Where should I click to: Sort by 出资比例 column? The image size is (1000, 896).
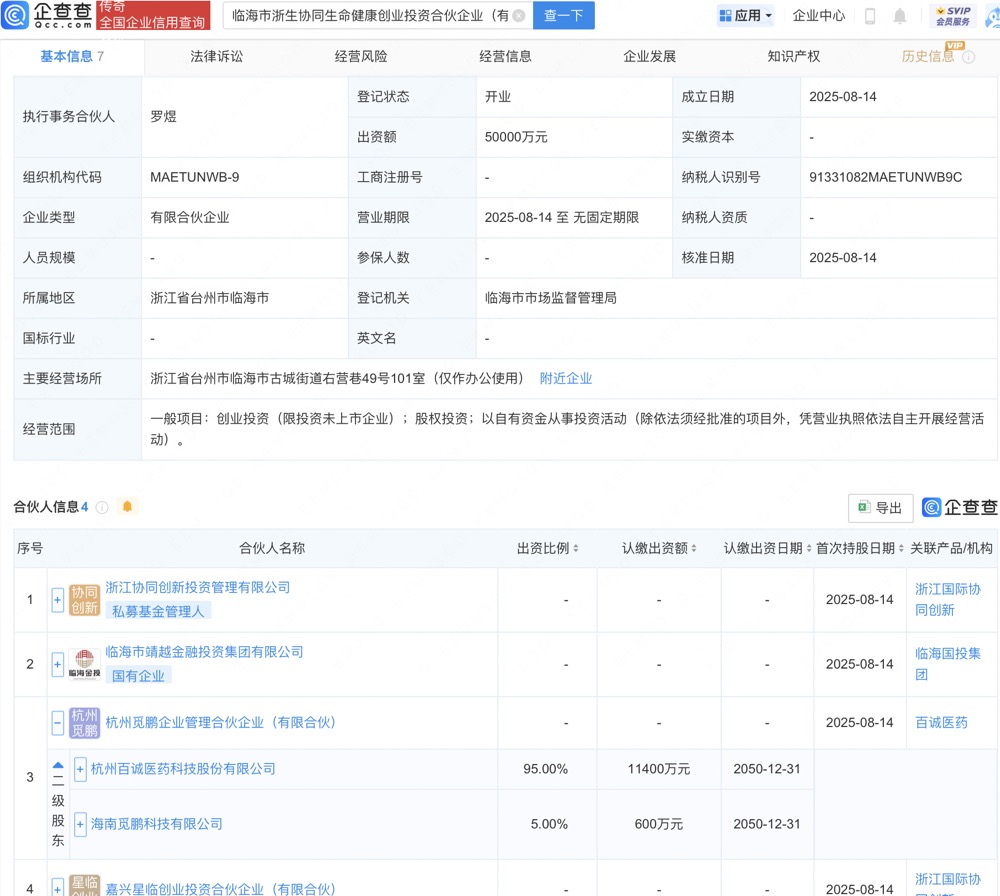pyautogui.click(x=547, y=548)
